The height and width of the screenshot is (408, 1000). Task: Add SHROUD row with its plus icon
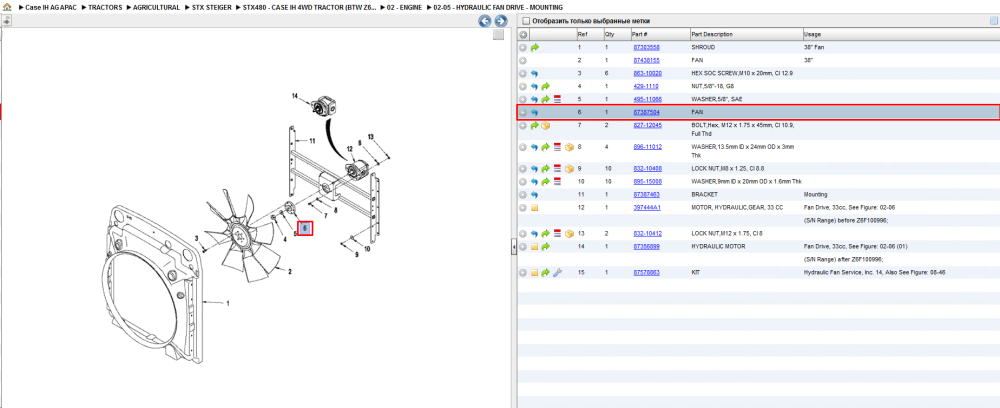[x=523, y=47]
